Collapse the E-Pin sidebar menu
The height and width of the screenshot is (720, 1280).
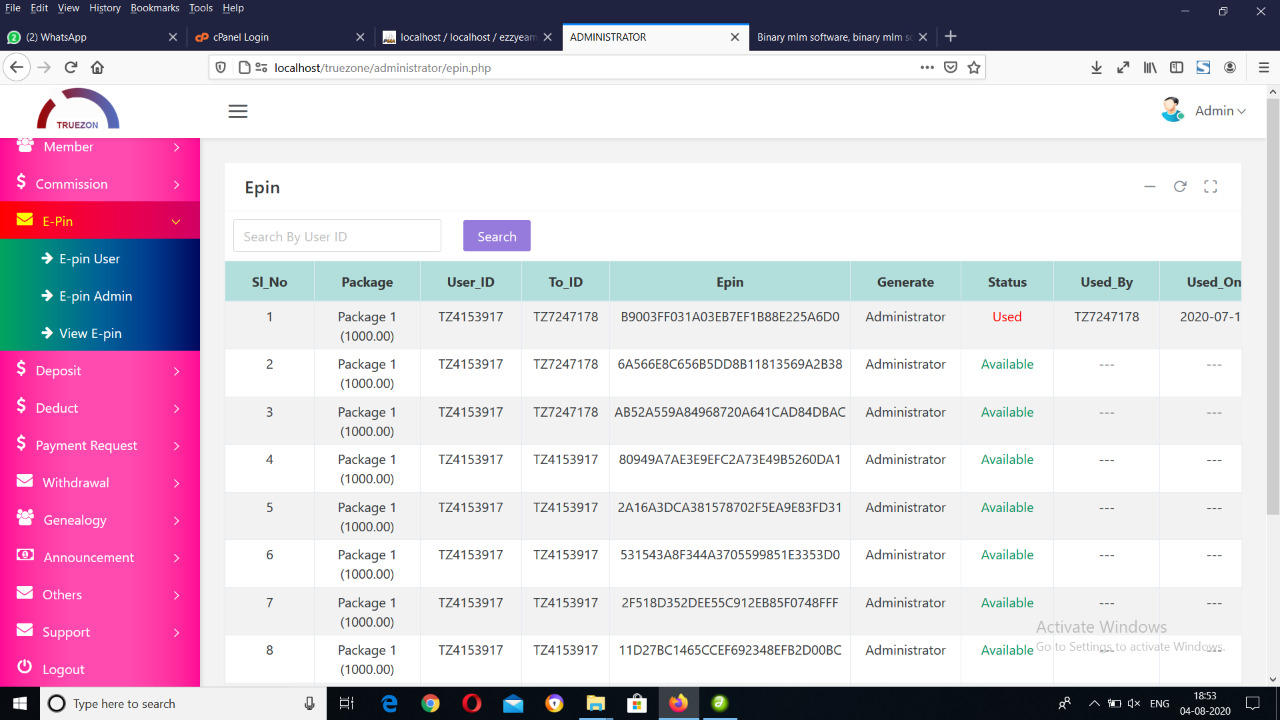[x=100, y=221]
